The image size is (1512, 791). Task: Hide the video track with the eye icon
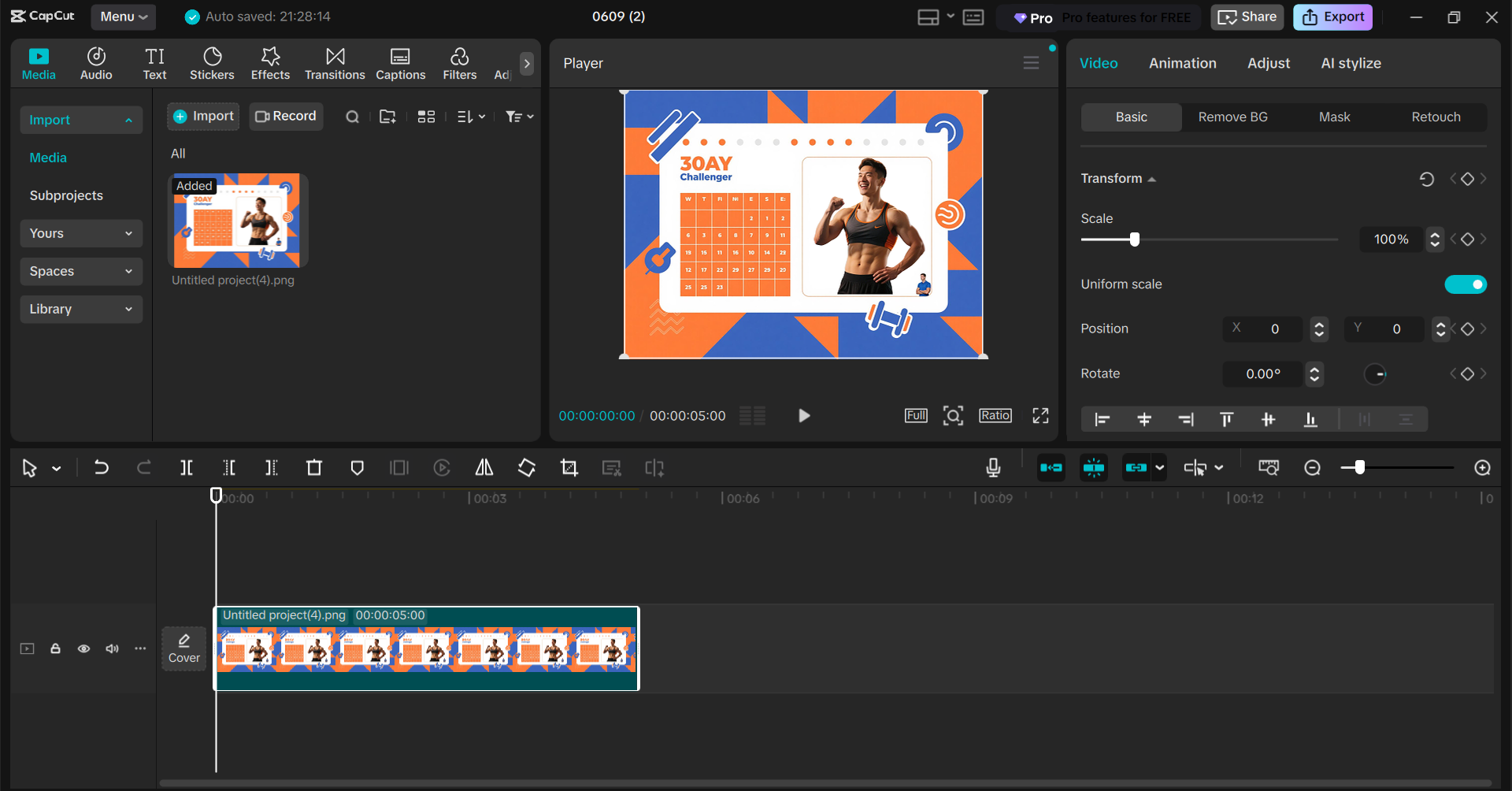83,648
